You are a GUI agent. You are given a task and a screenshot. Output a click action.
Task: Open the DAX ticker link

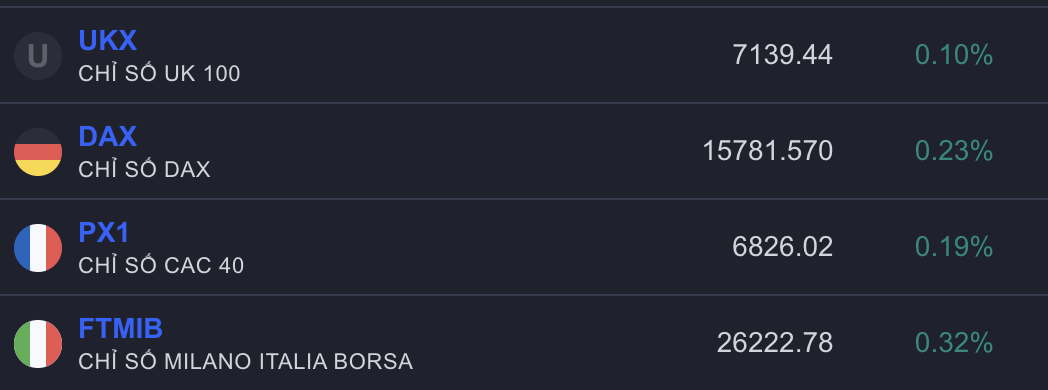click(x=108, y=136)
